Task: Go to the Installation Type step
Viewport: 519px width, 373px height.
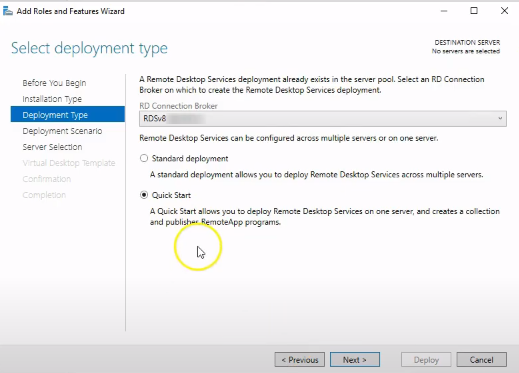Action: coord(52,99)
